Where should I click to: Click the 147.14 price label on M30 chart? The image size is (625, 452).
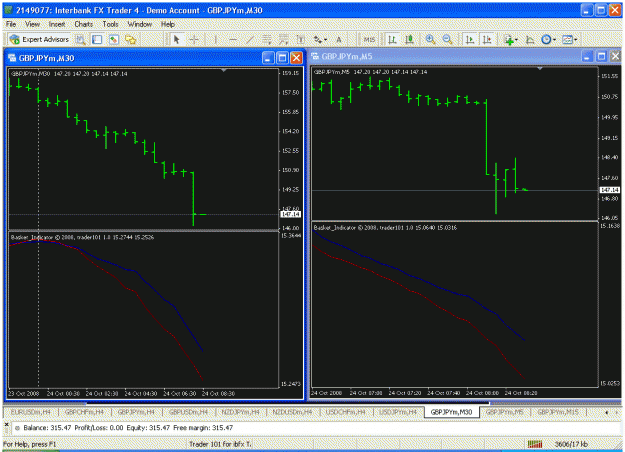point(291,214)
